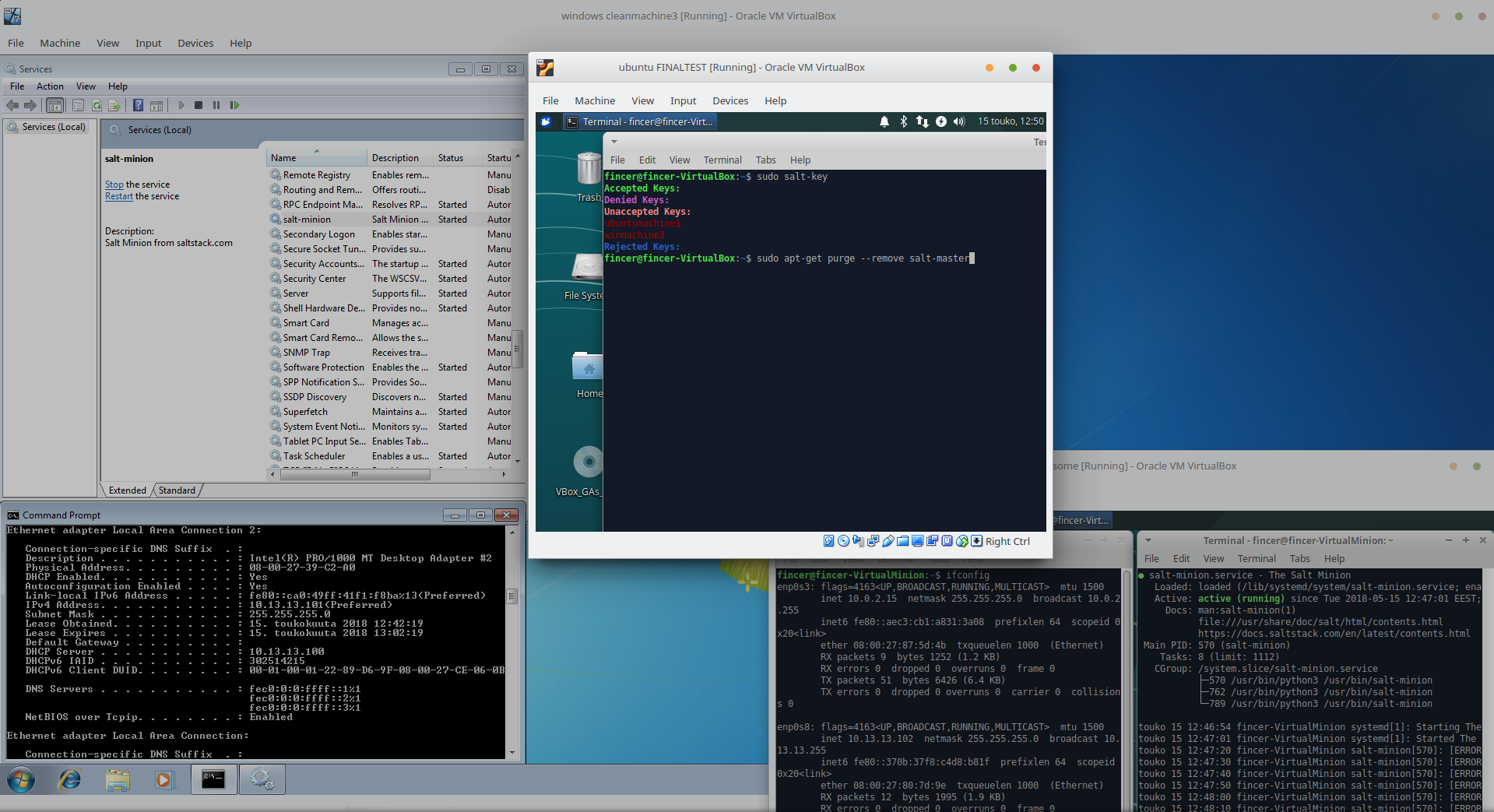Click the Services gears icon in taskbar

pyautogui.click(x=262, y=779)
